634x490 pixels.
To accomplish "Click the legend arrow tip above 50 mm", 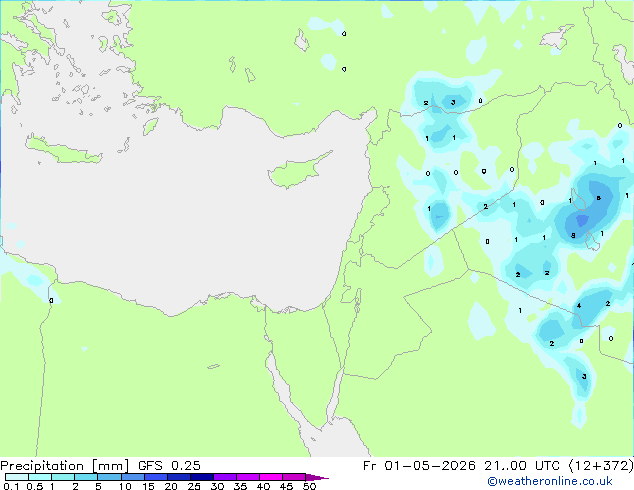I will (317, 478).
